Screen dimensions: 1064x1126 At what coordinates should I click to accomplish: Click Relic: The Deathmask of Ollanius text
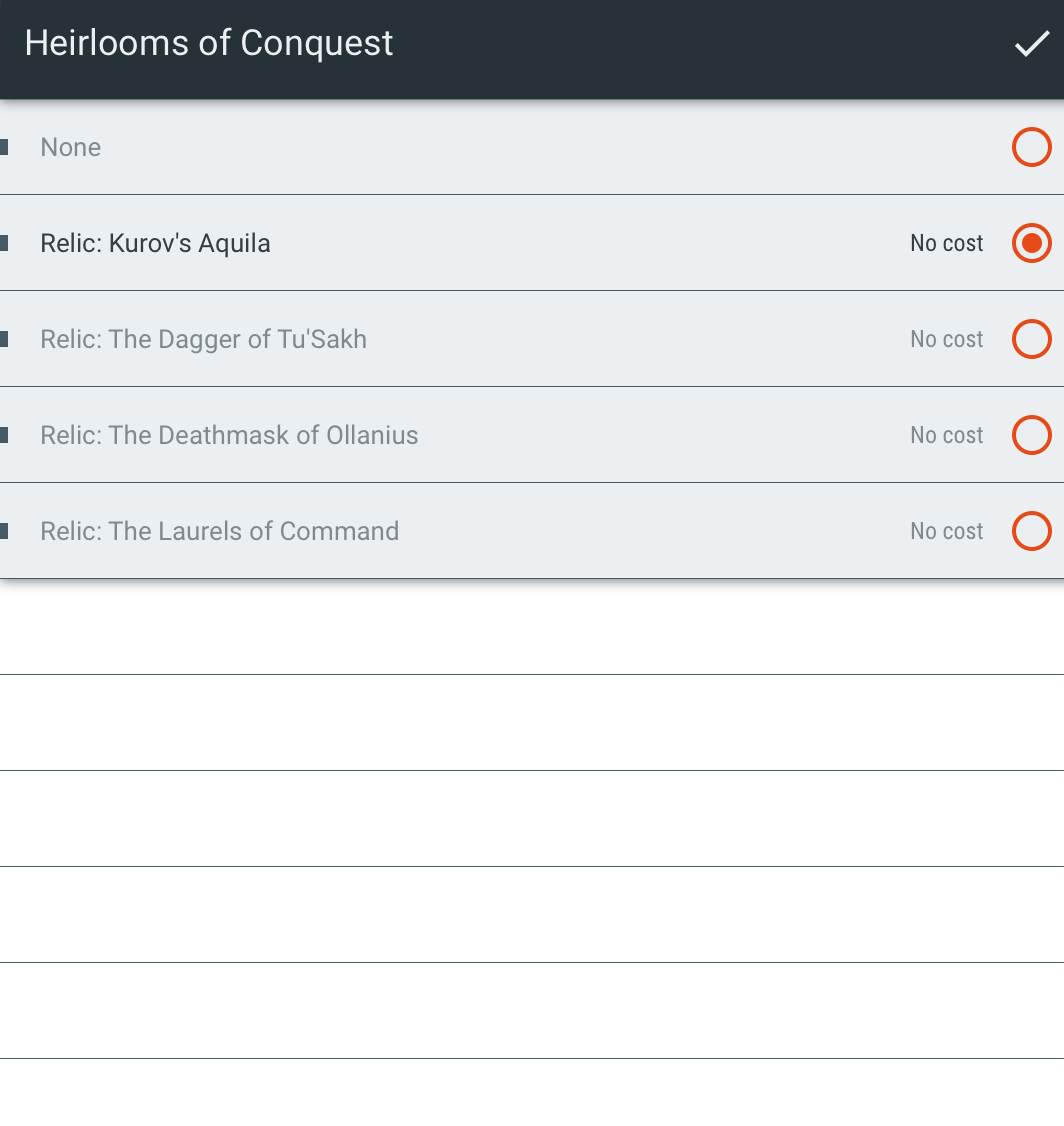[x=229, y=435]
